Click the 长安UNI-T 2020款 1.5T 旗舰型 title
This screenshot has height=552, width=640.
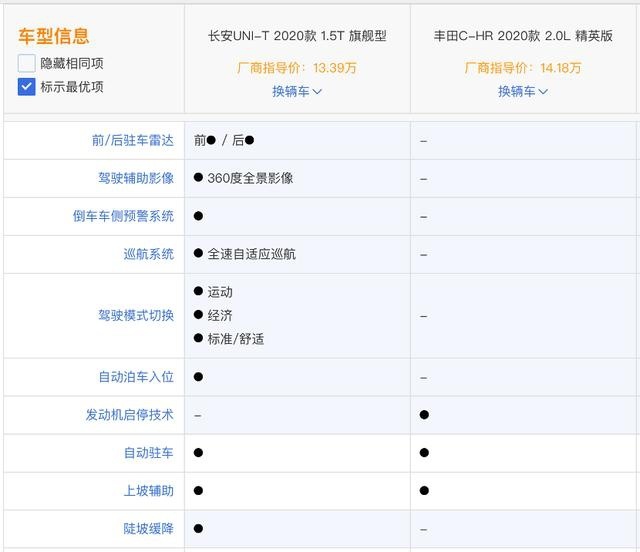297,36
